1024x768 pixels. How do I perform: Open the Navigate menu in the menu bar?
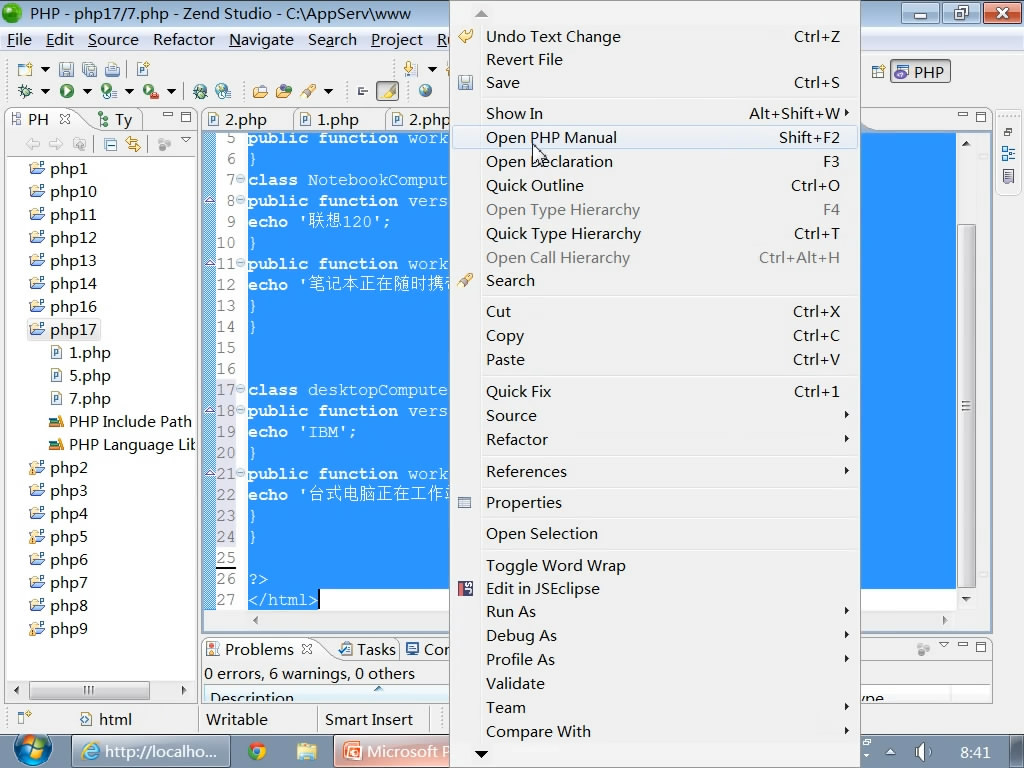261,40
